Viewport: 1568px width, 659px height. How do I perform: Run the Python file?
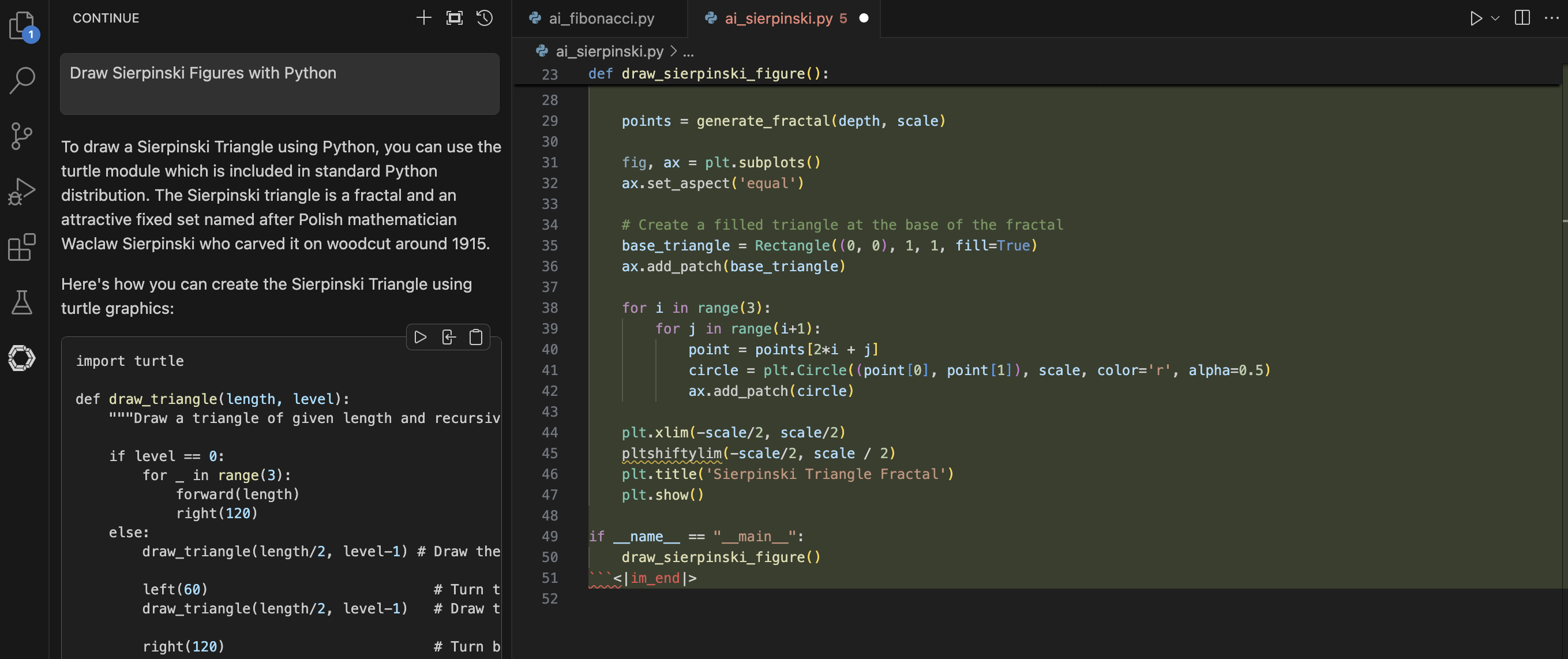[x=1476, y=18]
